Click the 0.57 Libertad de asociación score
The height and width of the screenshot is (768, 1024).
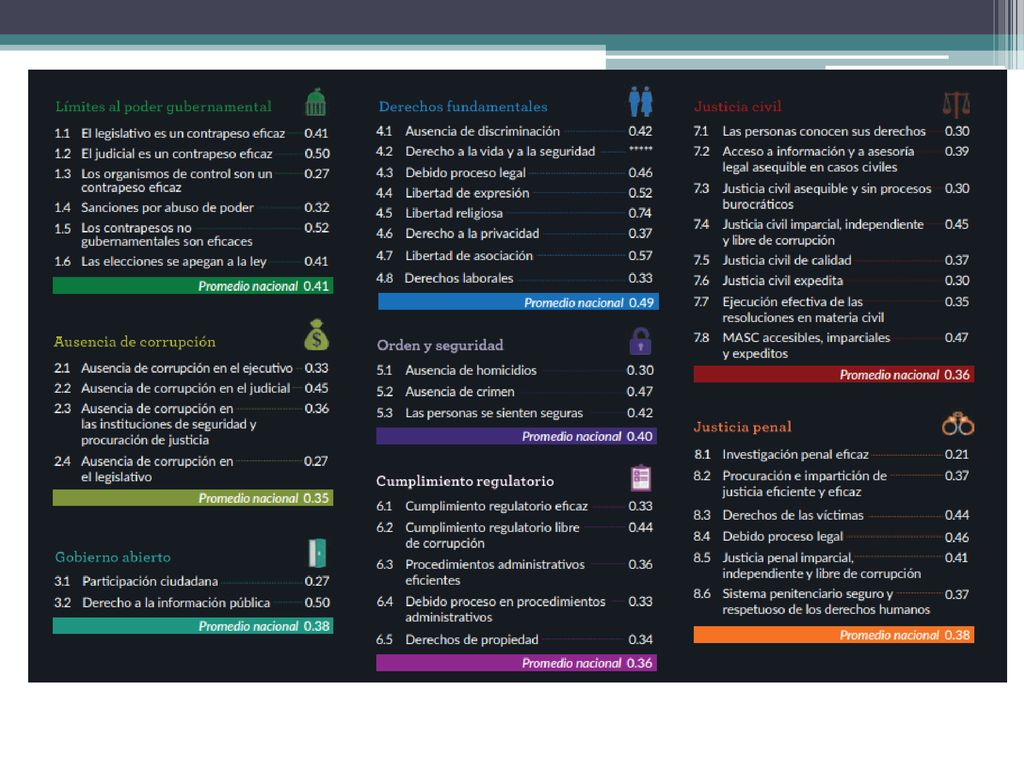[x=641, y=256]
